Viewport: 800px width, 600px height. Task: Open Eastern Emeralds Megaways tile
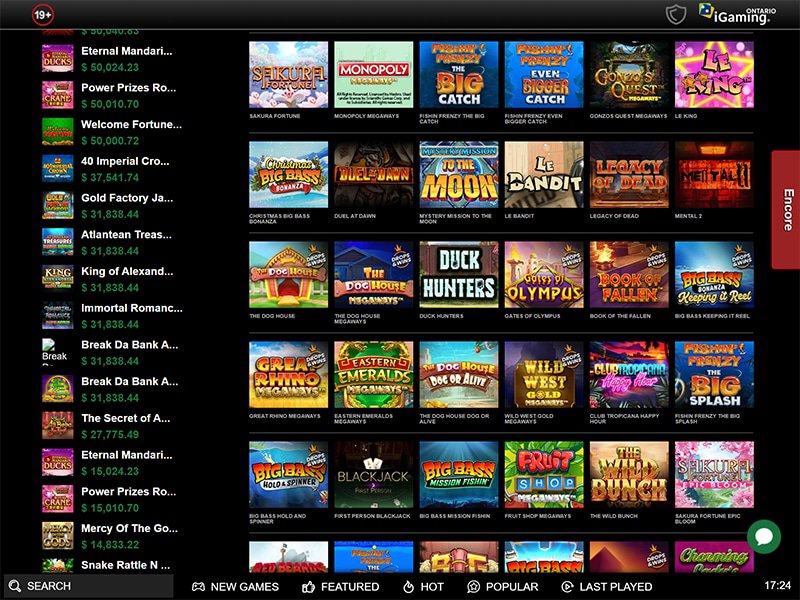click(x=373, y=374)
